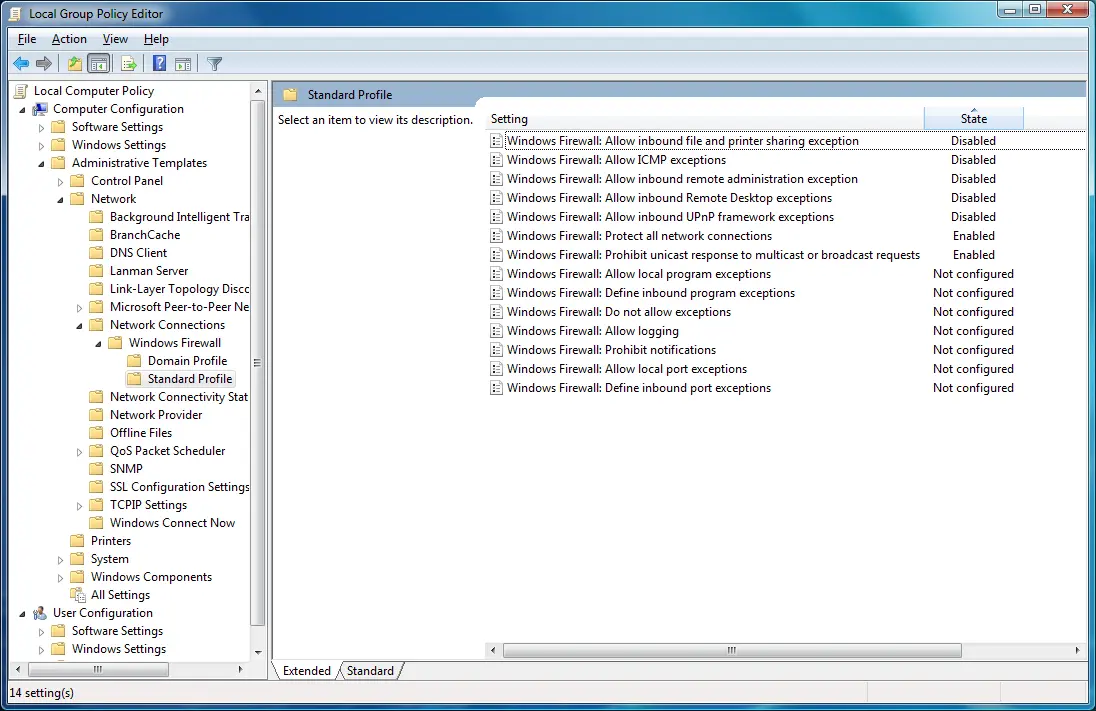Collapse the Administrative Templates node
This screenshot has width=1096, height=711.
pos(41,164)
